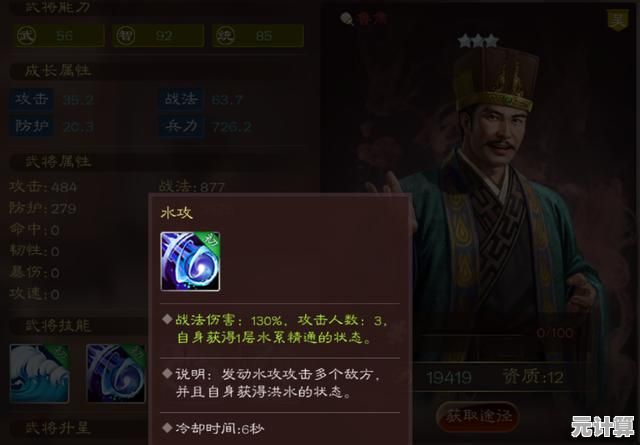Select the 成长属性 section header

pyautogui.click(x=57, y=71)
